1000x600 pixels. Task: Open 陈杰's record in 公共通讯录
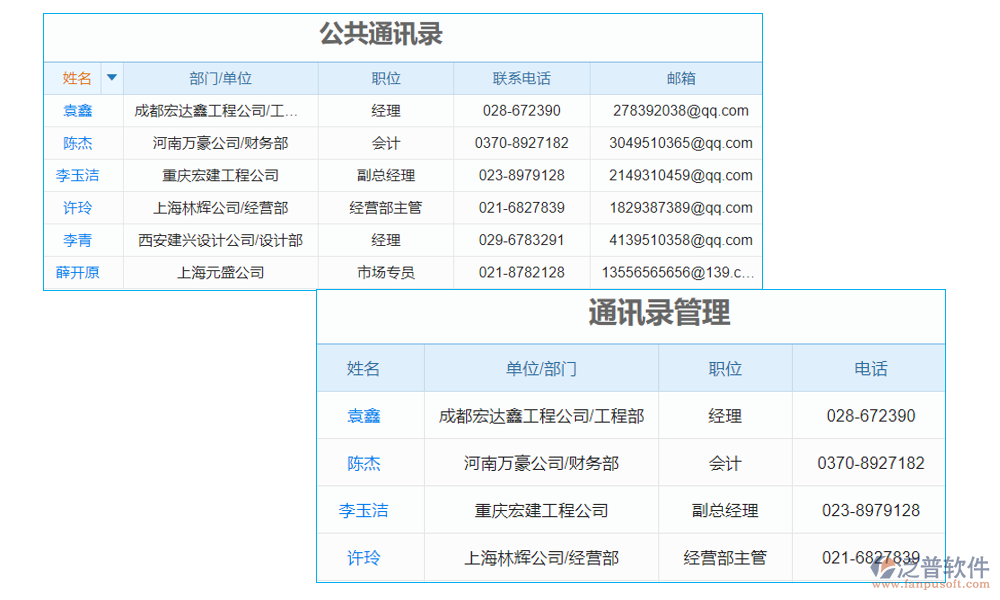77,143
